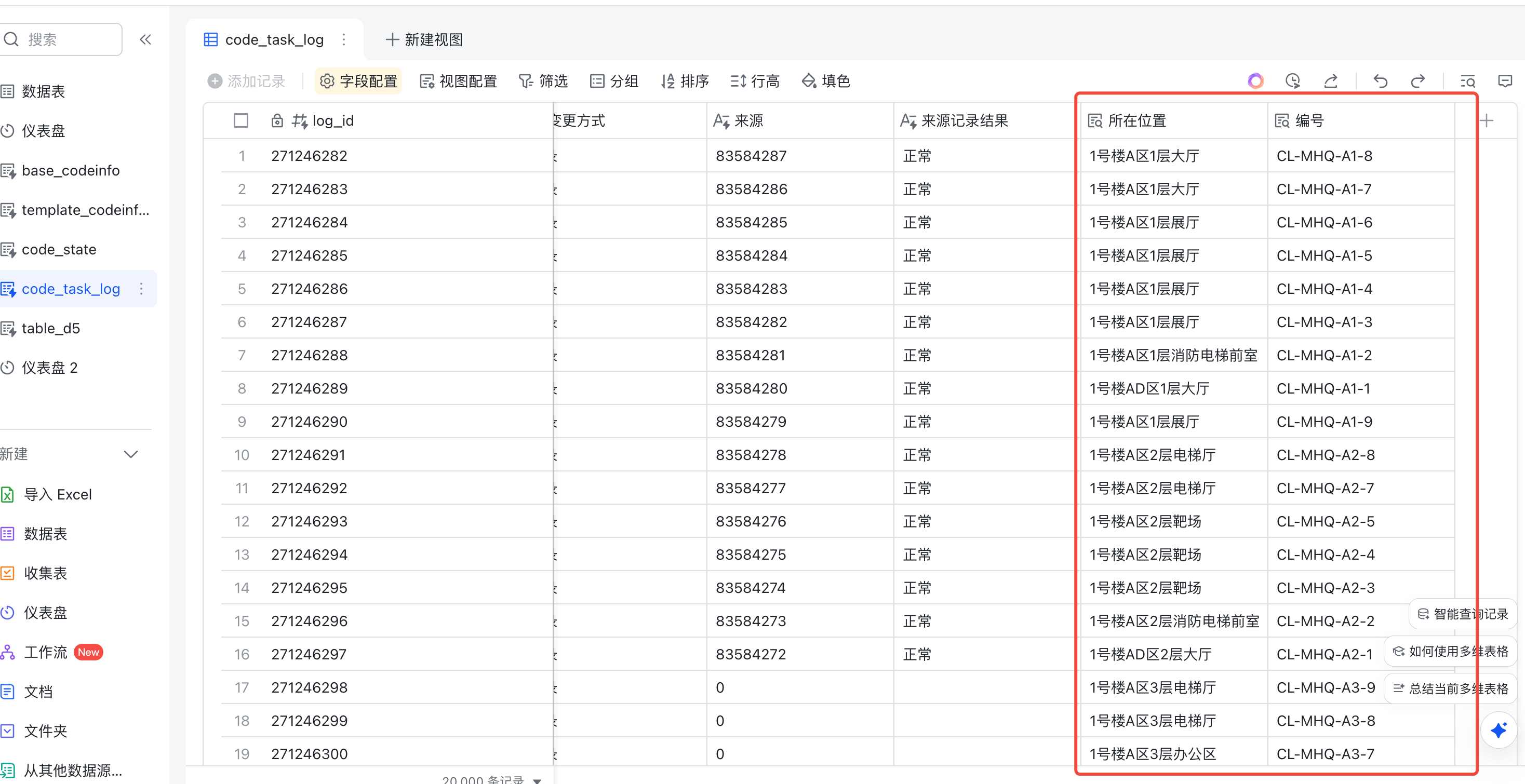The height and width of the screenshot is (784, 1525).
Task: Add new field plus icon
Action: (x=1487, y=120)
